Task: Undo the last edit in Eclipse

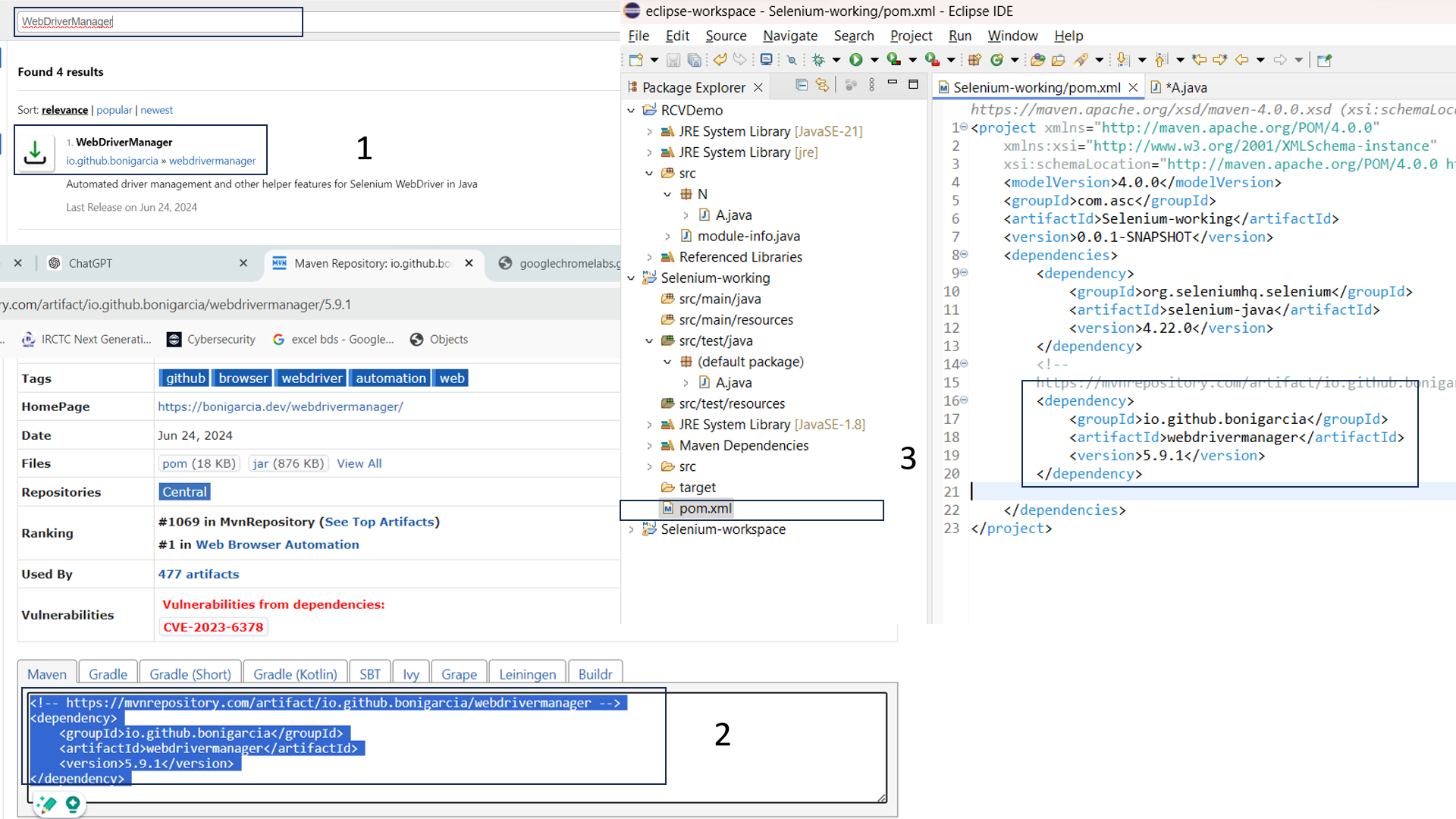Action: [x=719, y=59]
